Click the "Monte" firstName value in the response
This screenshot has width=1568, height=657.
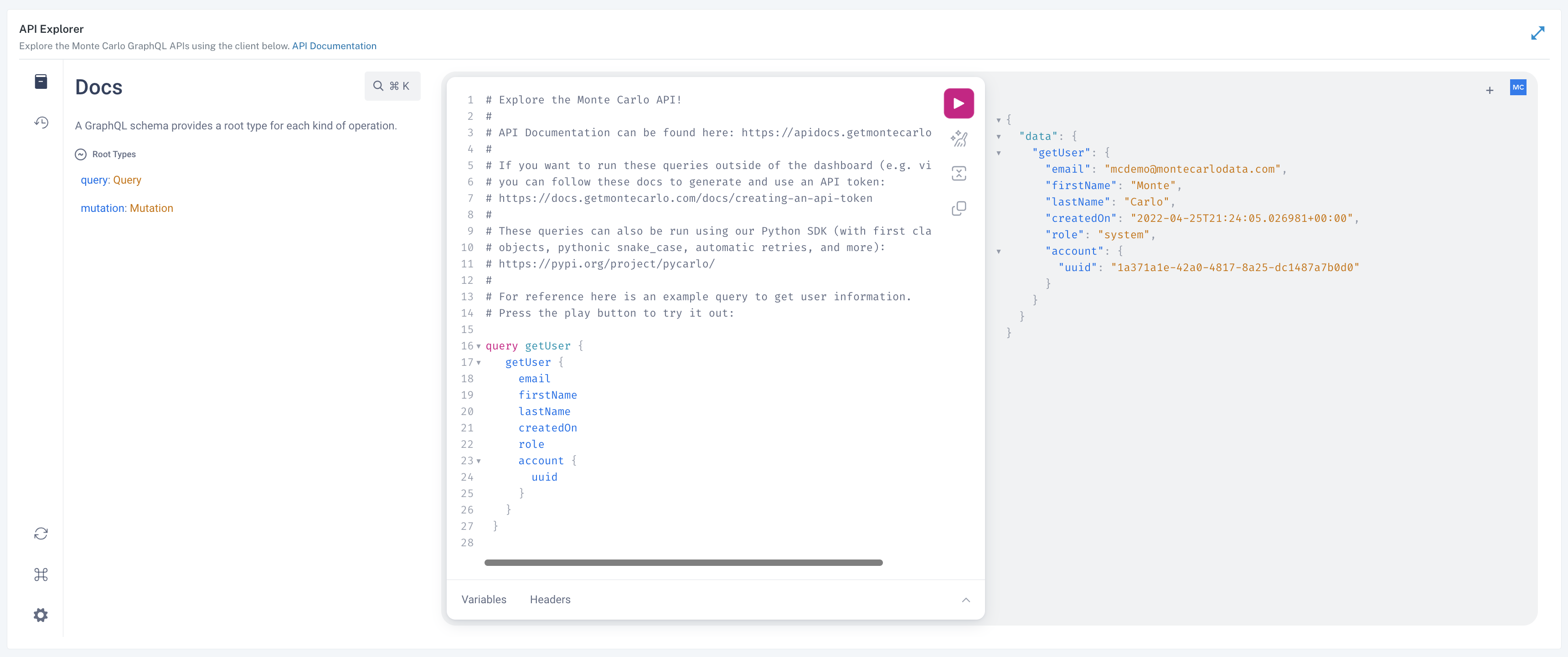(x=1154, y=185)
